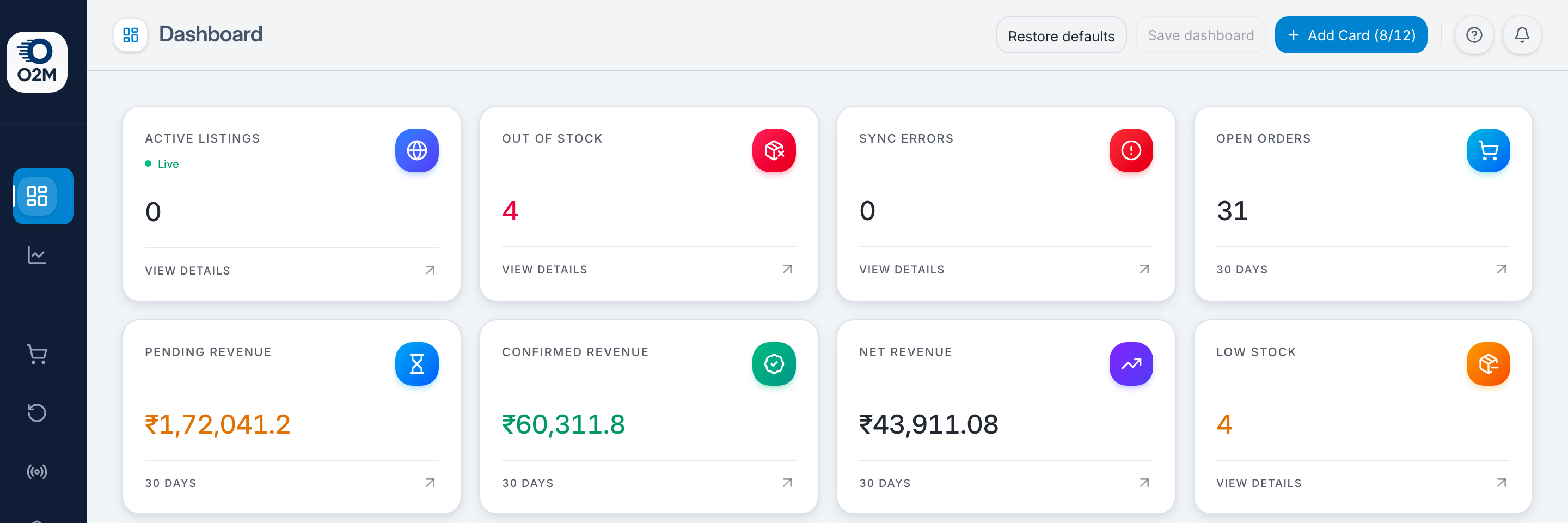Click 30 Days link on Open Orders card
Screen dimensions: 1568x523
[1242, 270]
